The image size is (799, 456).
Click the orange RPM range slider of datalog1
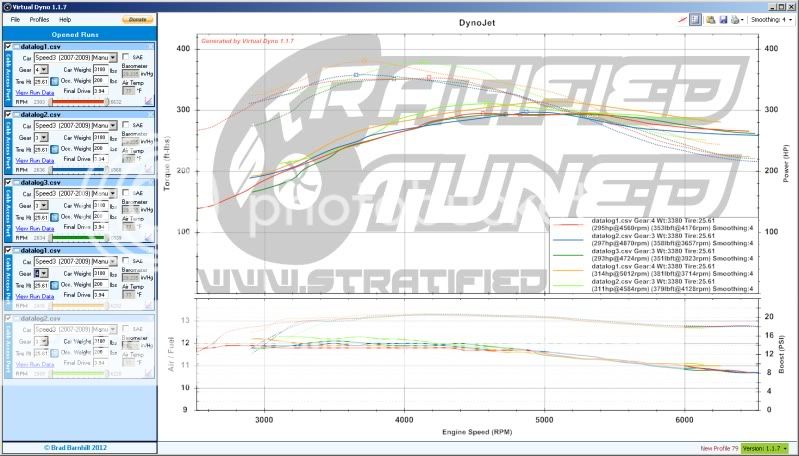(78, 306)
